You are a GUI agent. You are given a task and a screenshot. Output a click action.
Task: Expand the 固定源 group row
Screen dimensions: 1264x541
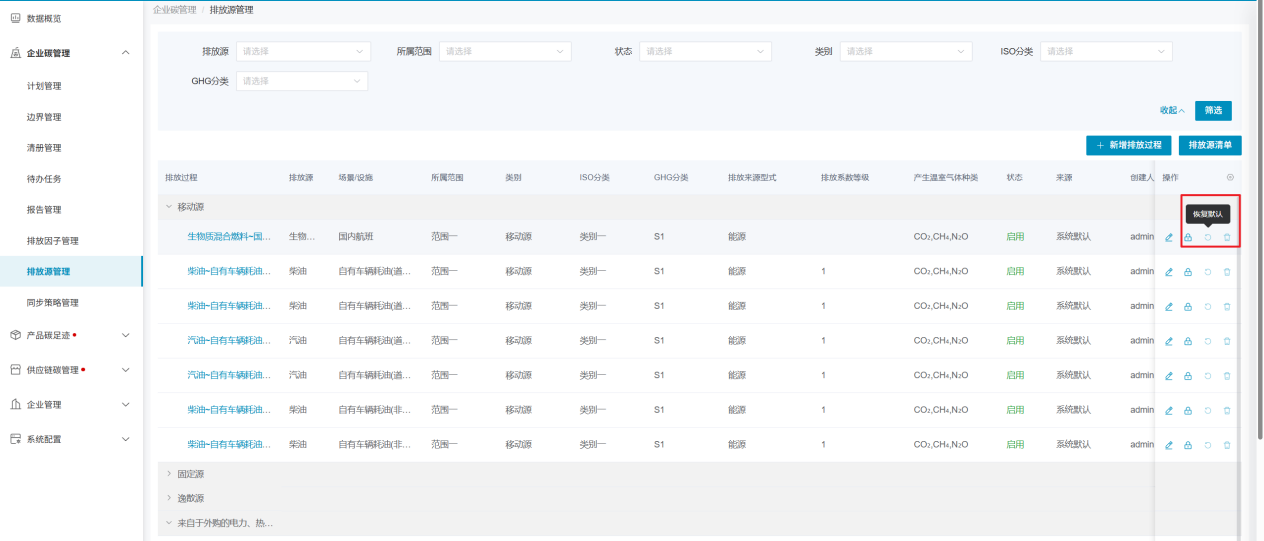click(x=169, y=474)
